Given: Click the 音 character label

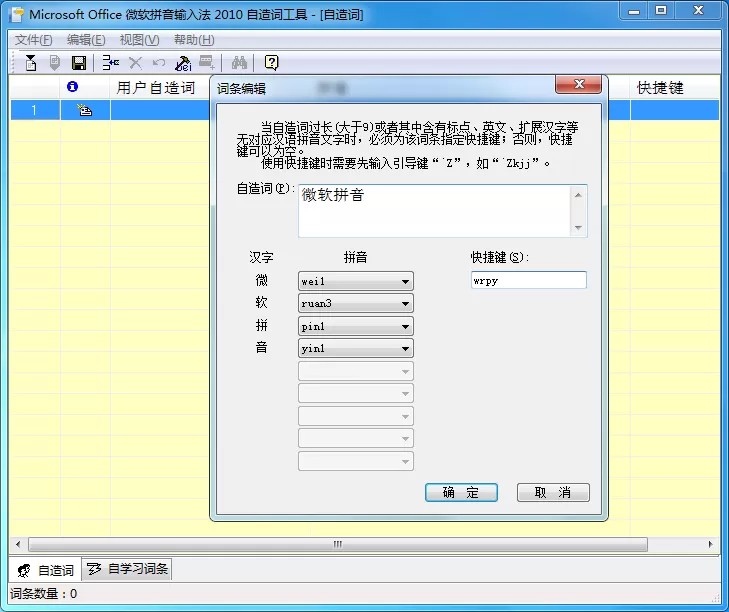Looking at the screenshot, I should click(261, 347).
